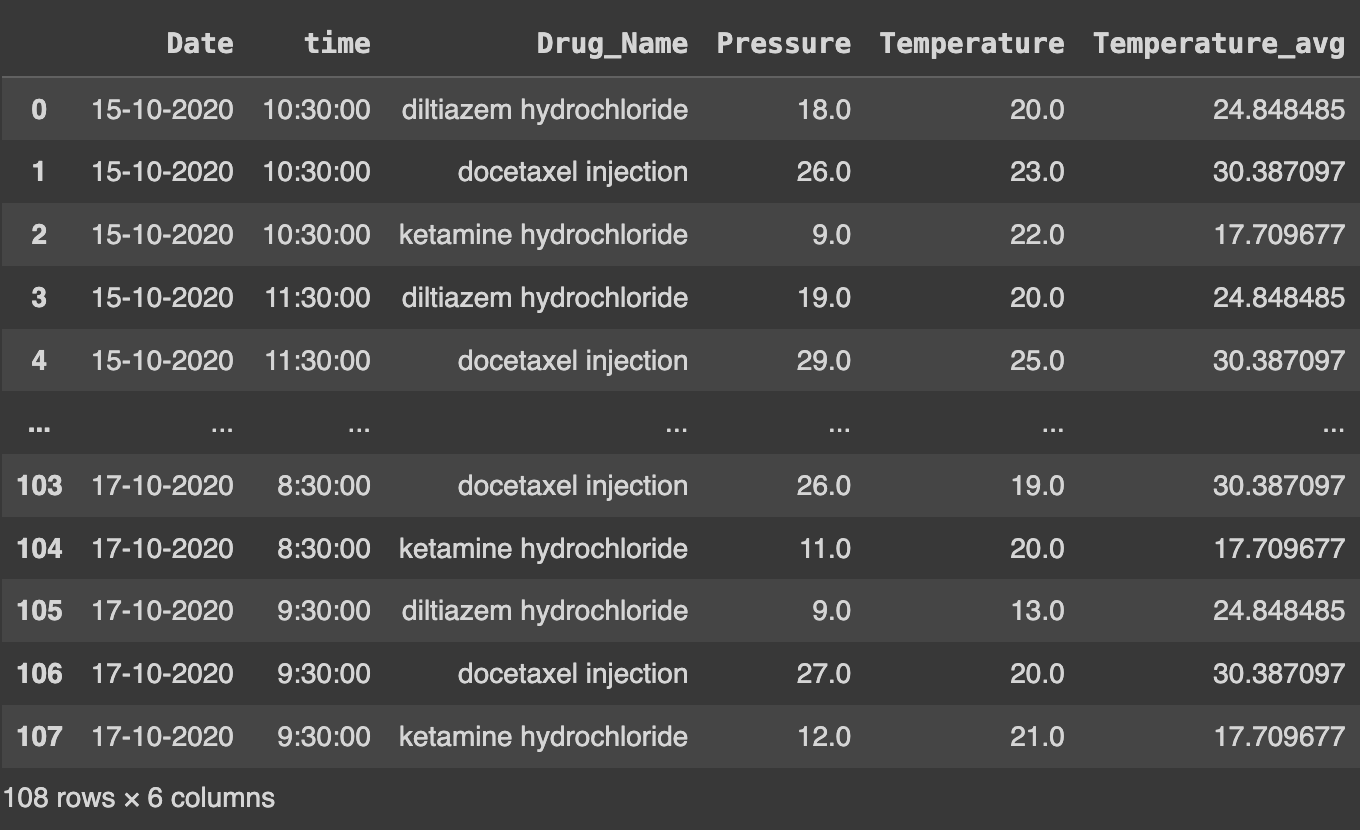This screenshot has width=1360, height=830.
Task: Click row index label 107
Action: [x=39, y=737]
